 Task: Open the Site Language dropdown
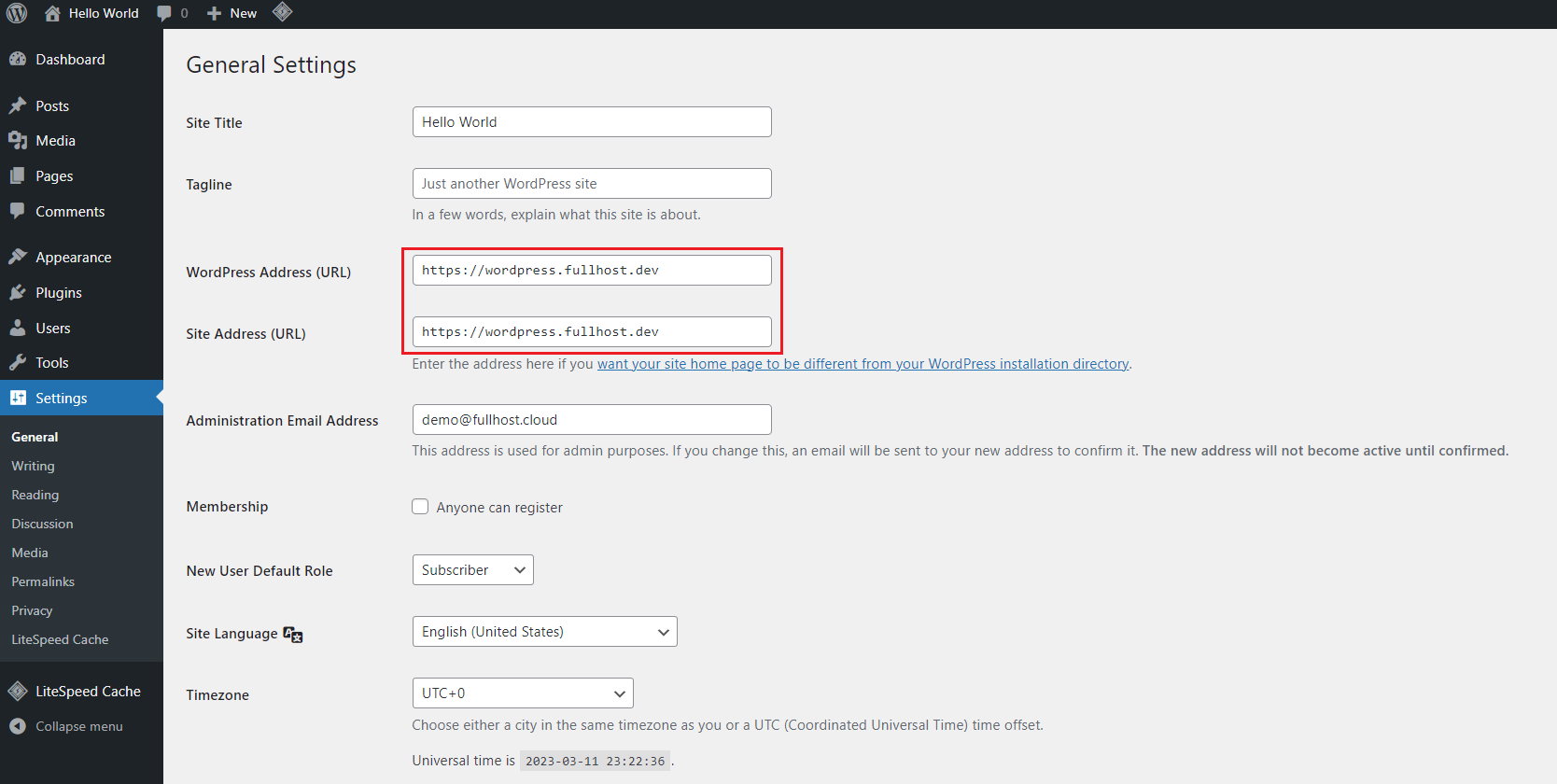pos(544,632)
